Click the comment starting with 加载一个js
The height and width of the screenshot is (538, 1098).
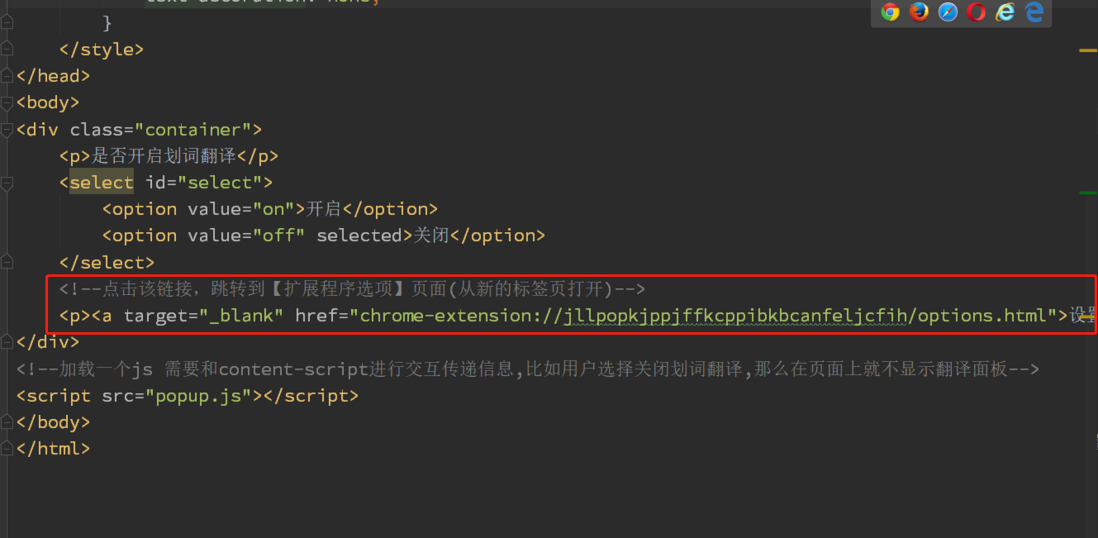point(528,369)
